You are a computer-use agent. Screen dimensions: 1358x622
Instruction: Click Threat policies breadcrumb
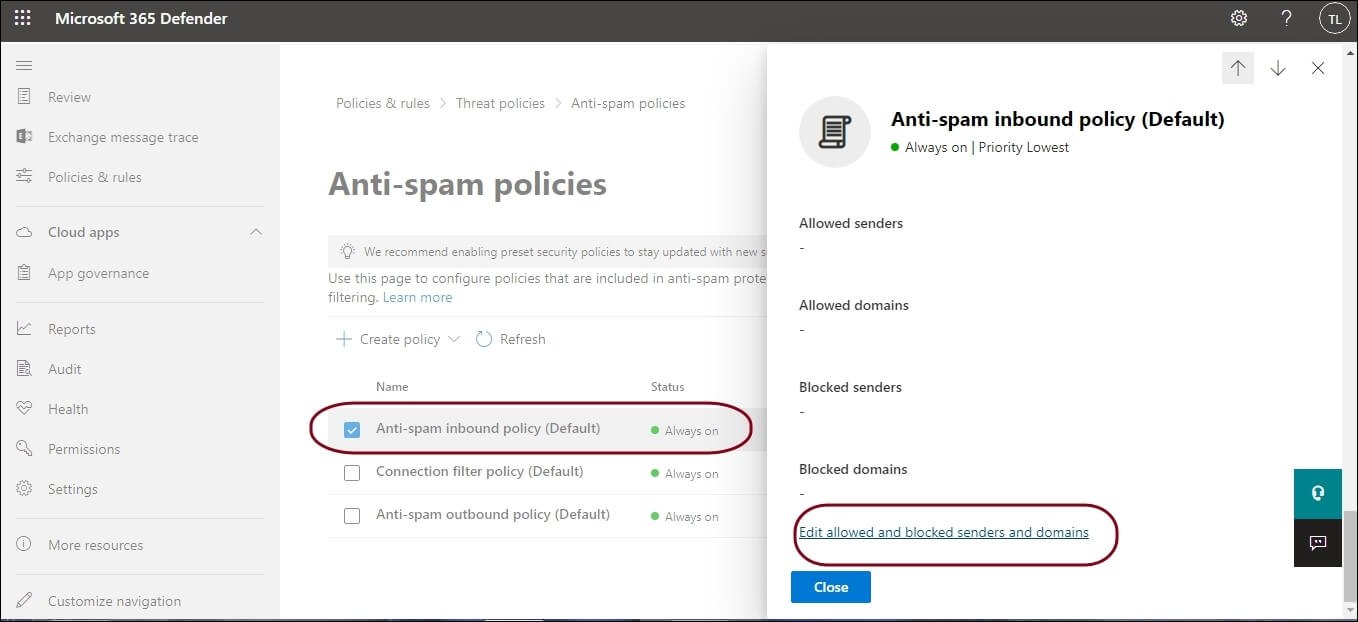[500, 103]
